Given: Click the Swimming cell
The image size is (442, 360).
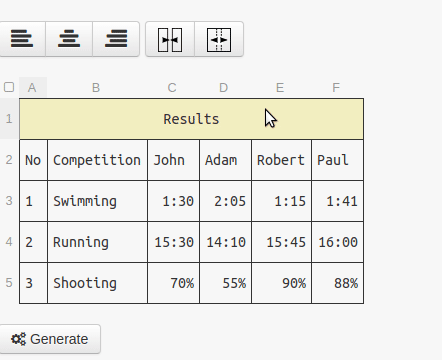Looking at the screenshot, I should click(x=97, y=201).
